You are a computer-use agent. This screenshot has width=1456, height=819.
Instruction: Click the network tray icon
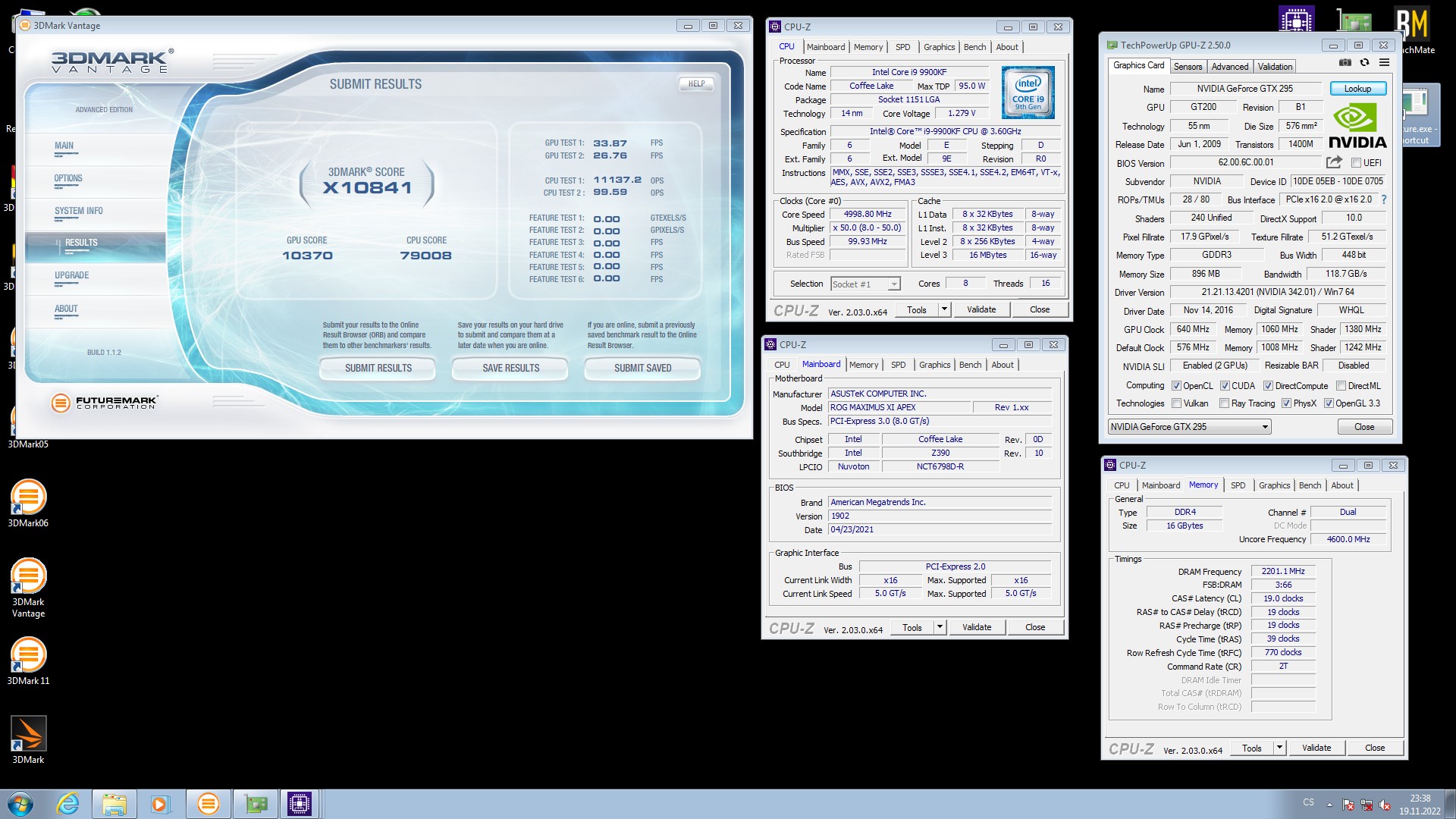1367,805
